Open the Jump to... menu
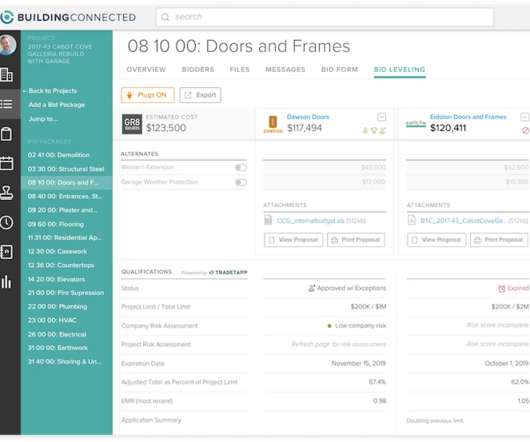This screenshot has height=442, width=530. tap(43, 119)
